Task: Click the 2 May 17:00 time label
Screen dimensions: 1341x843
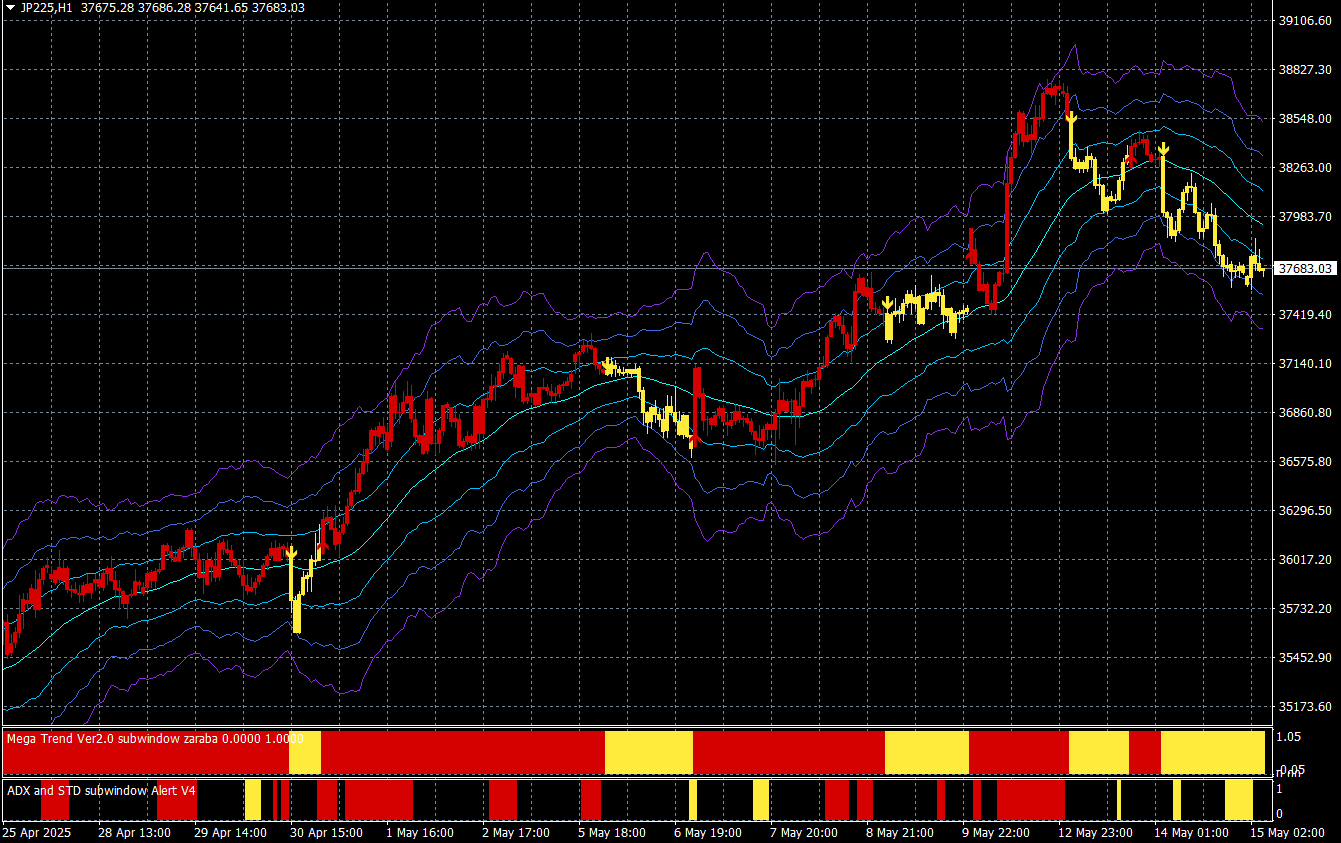Action: click(x=517, y=832)
